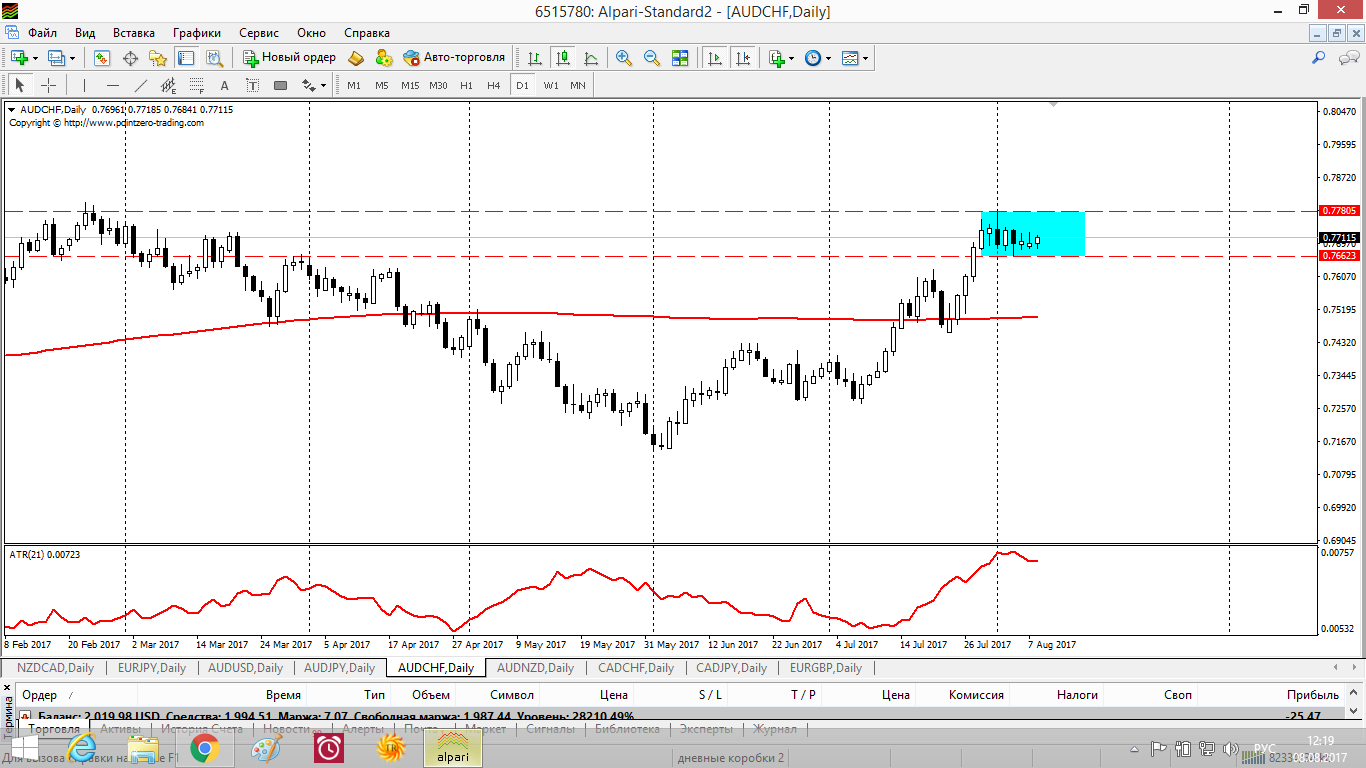Click the 0.76623 price level label

click(x=1339, y=255)
